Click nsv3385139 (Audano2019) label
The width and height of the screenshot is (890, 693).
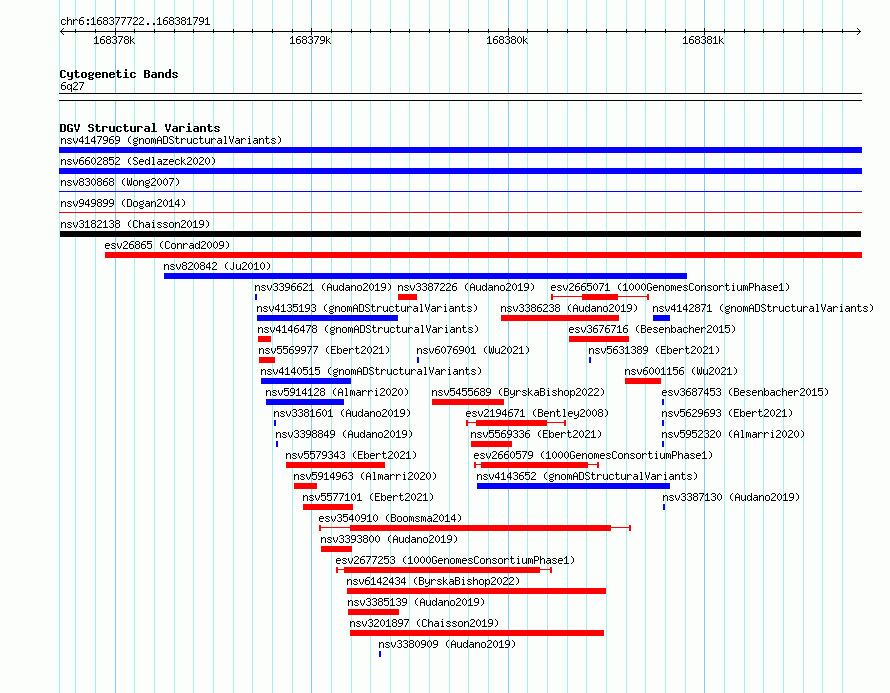pos(416,602)
